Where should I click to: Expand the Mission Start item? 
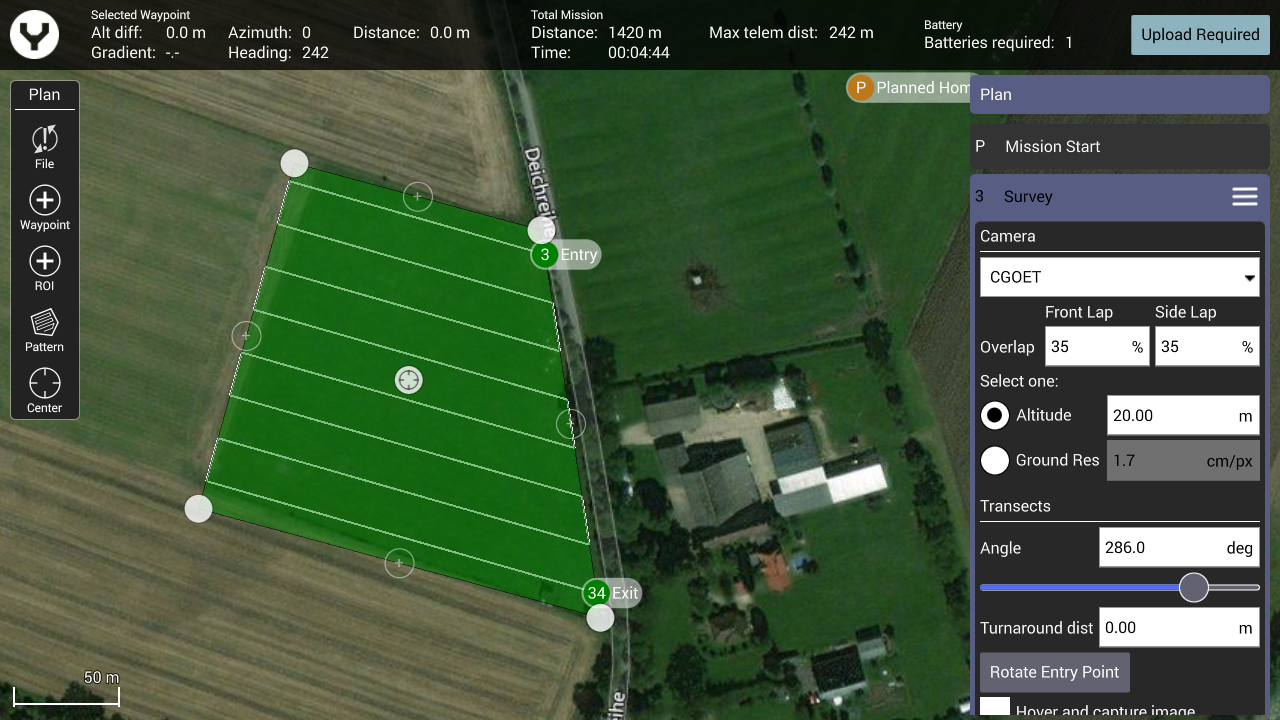click(1120, 147)
